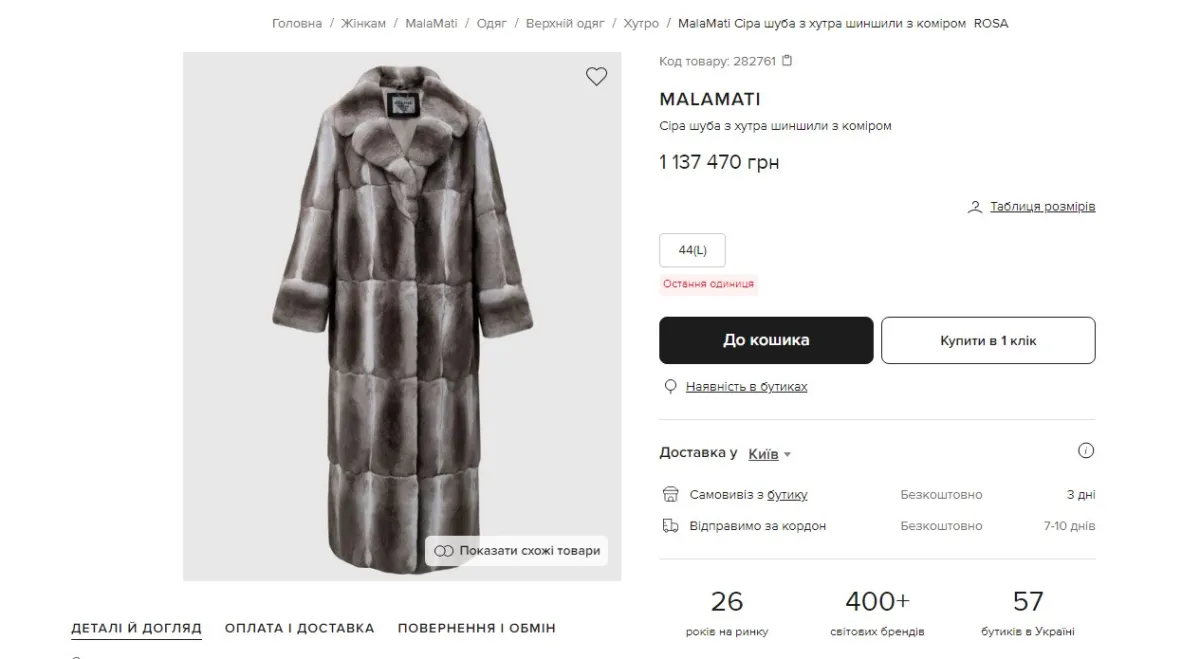
Task: Select size 44(L)
Action: click(x=692, y=250)
